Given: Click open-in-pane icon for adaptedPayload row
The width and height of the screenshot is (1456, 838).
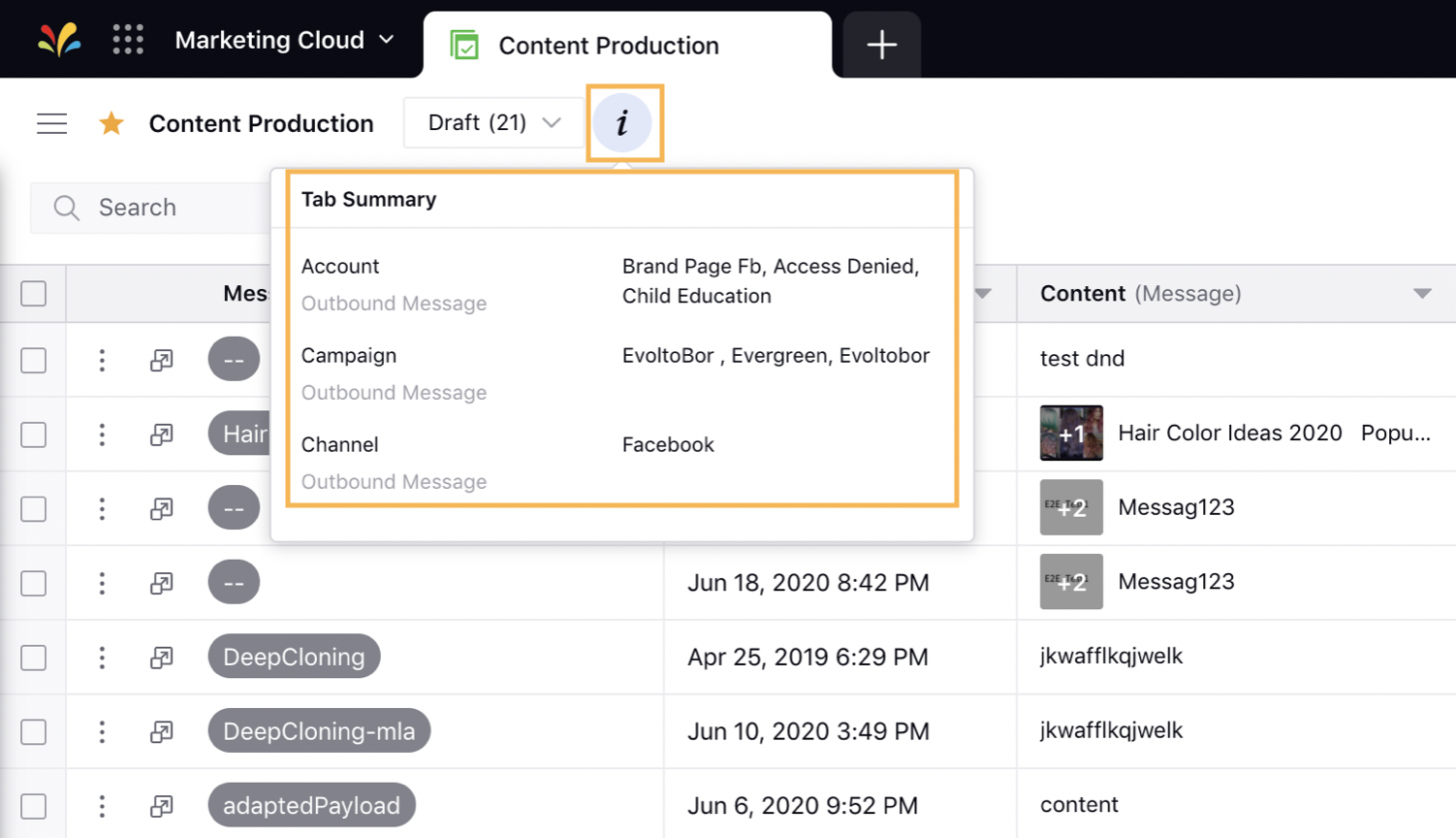Looking at the screenshot, I should [162, 806].
